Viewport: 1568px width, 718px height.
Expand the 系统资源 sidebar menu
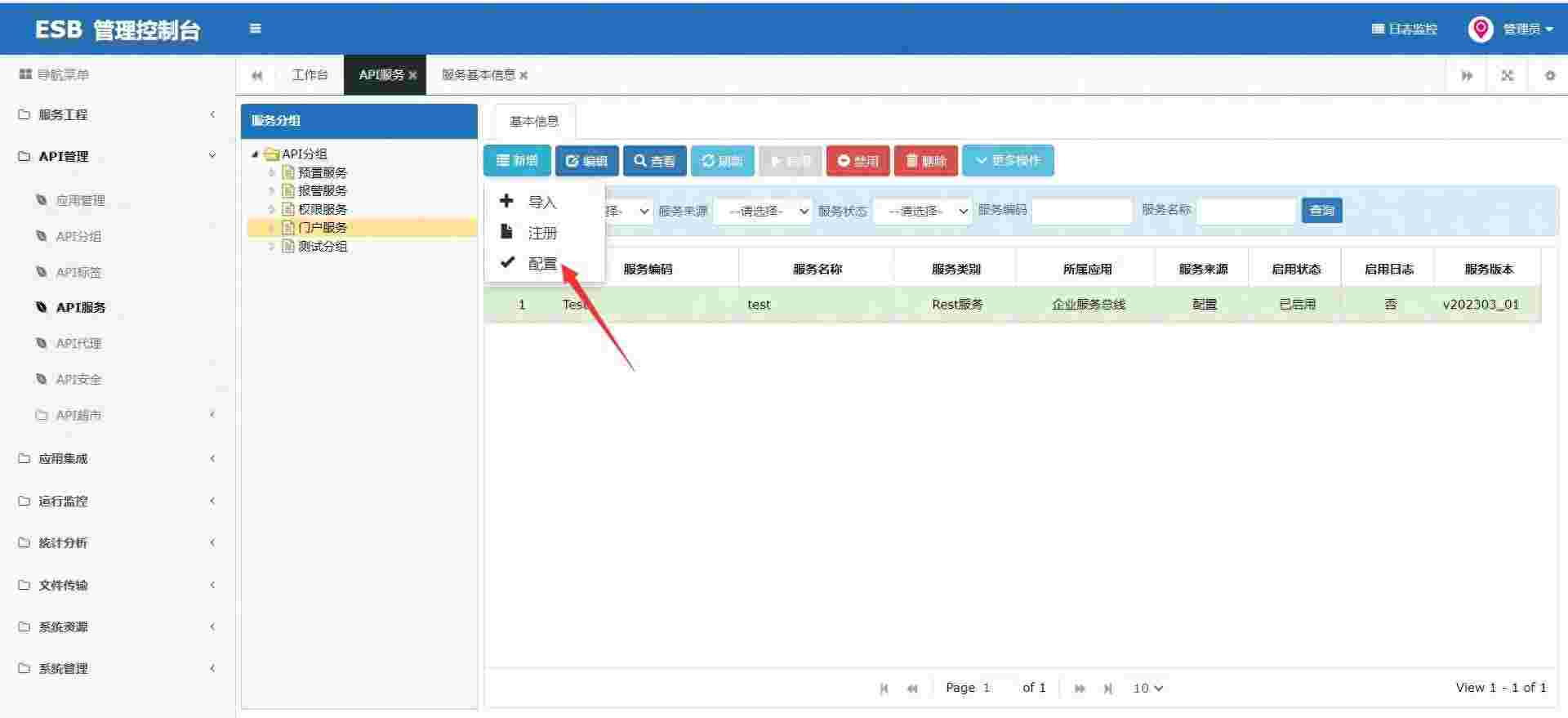[x=118, y=627]
